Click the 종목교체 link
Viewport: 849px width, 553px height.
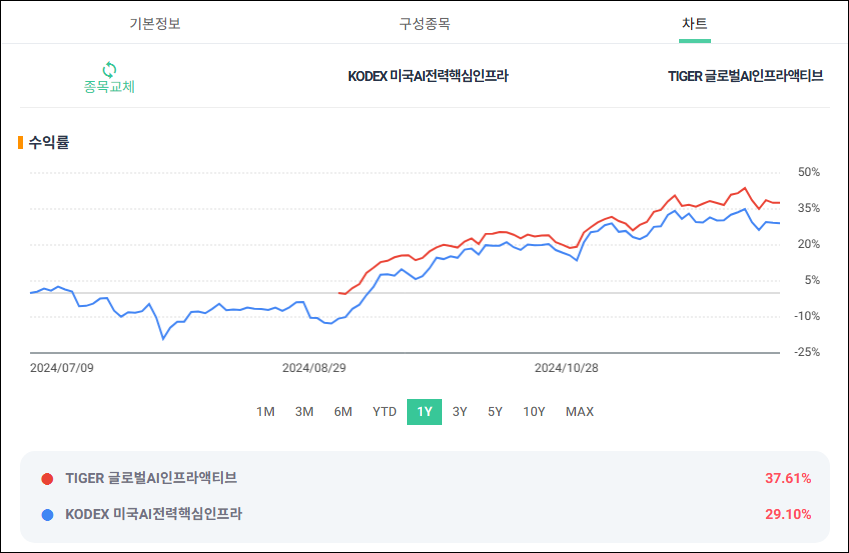[109, 86]
